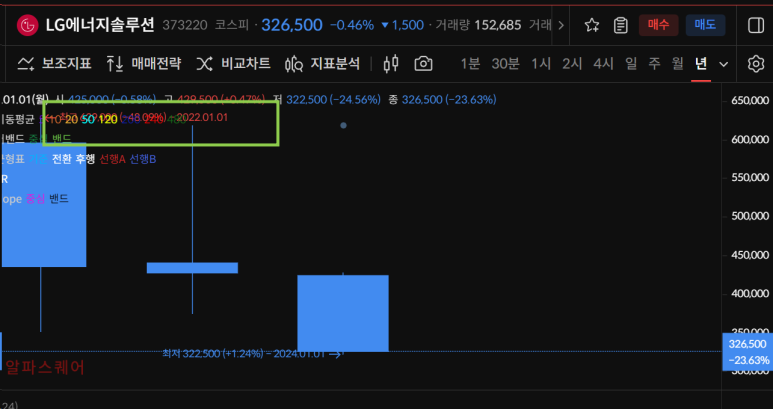The height and width of the screenshot is (409, 773).
Task: Toggle the side panel icon
Action: coord(756,25)
